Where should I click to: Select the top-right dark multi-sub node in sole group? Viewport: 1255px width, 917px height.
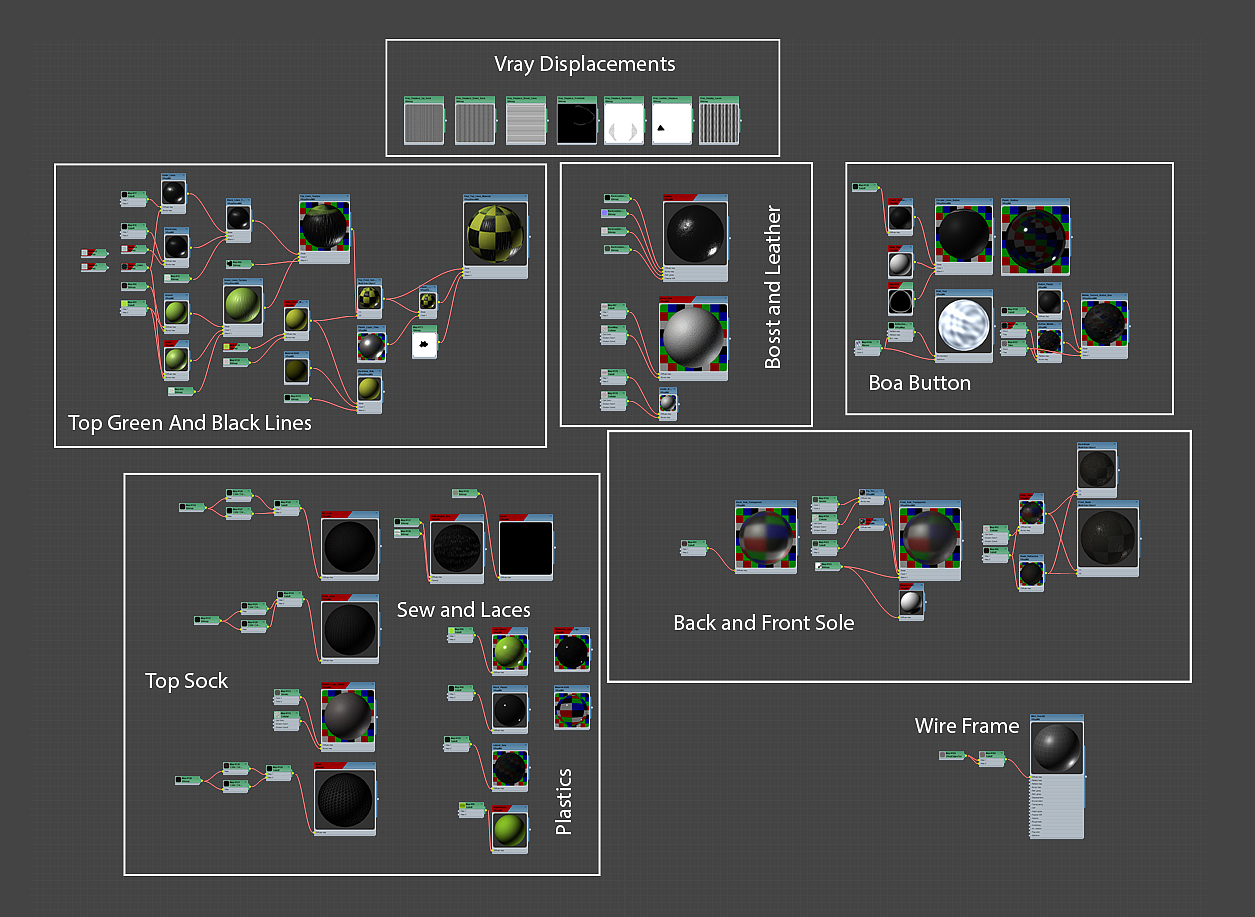[1097, 469]
